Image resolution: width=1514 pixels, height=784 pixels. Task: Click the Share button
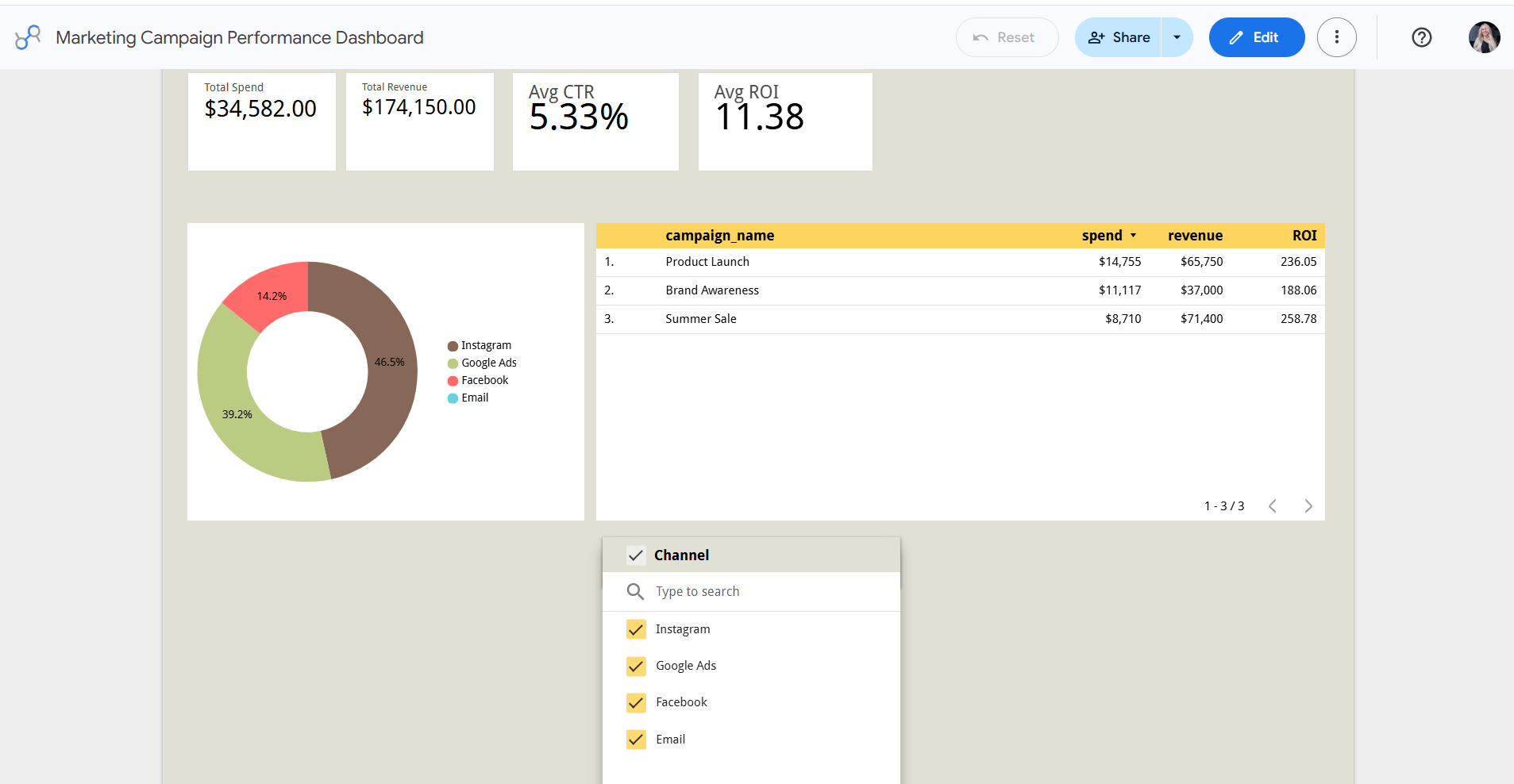tap(1118, 37)
